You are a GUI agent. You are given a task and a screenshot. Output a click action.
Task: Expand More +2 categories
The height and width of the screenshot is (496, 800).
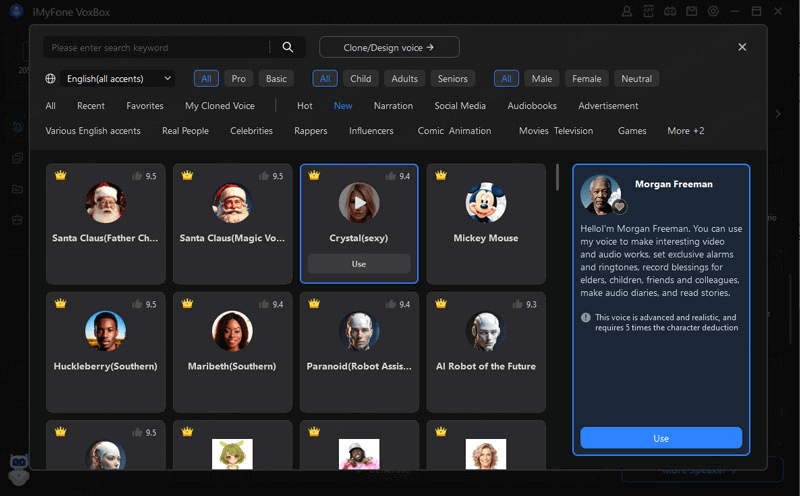tap(686, 131)
